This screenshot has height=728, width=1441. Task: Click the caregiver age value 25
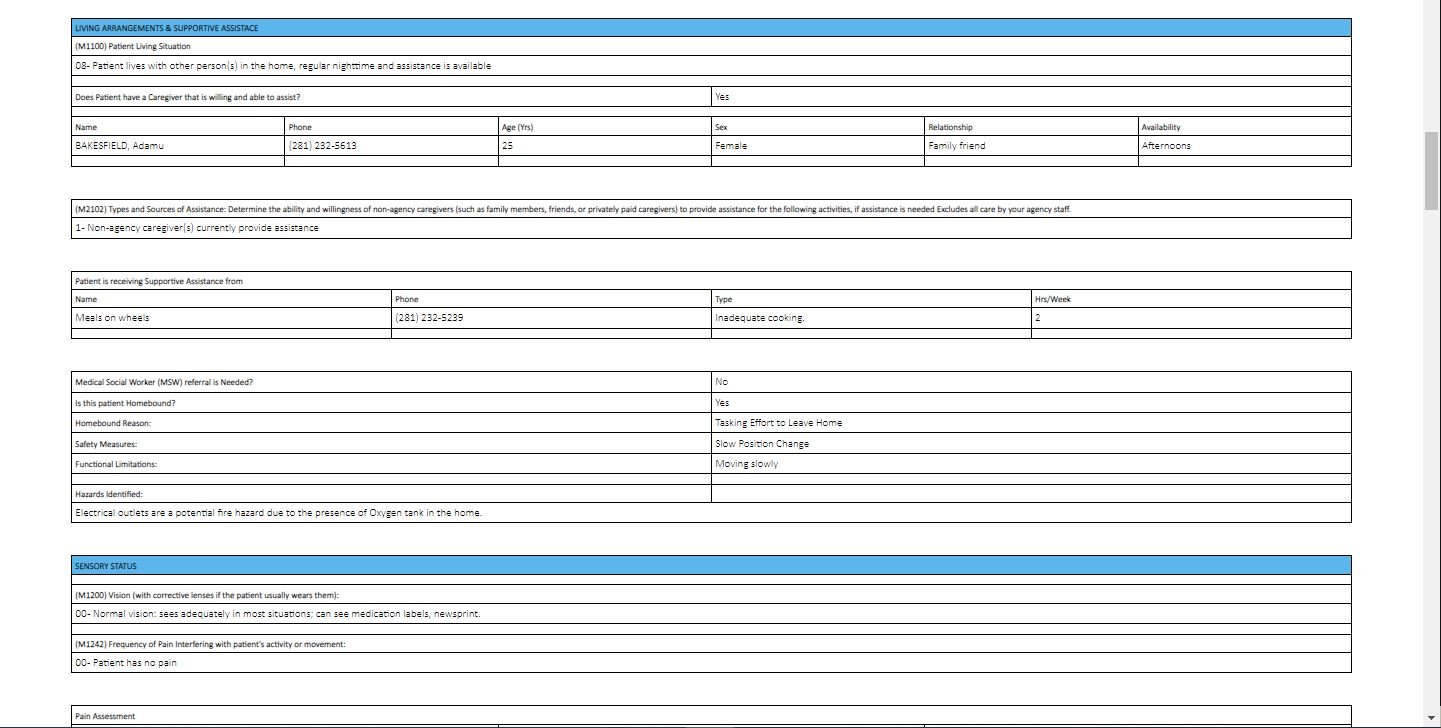coord(508,146)
